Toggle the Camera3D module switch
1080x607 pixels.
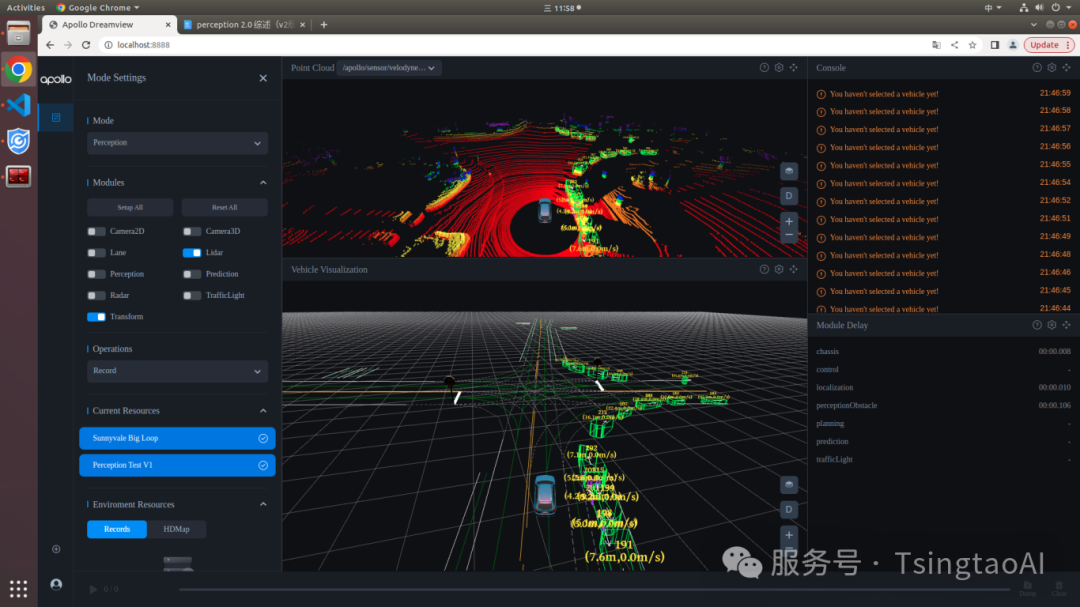(192, 232)
